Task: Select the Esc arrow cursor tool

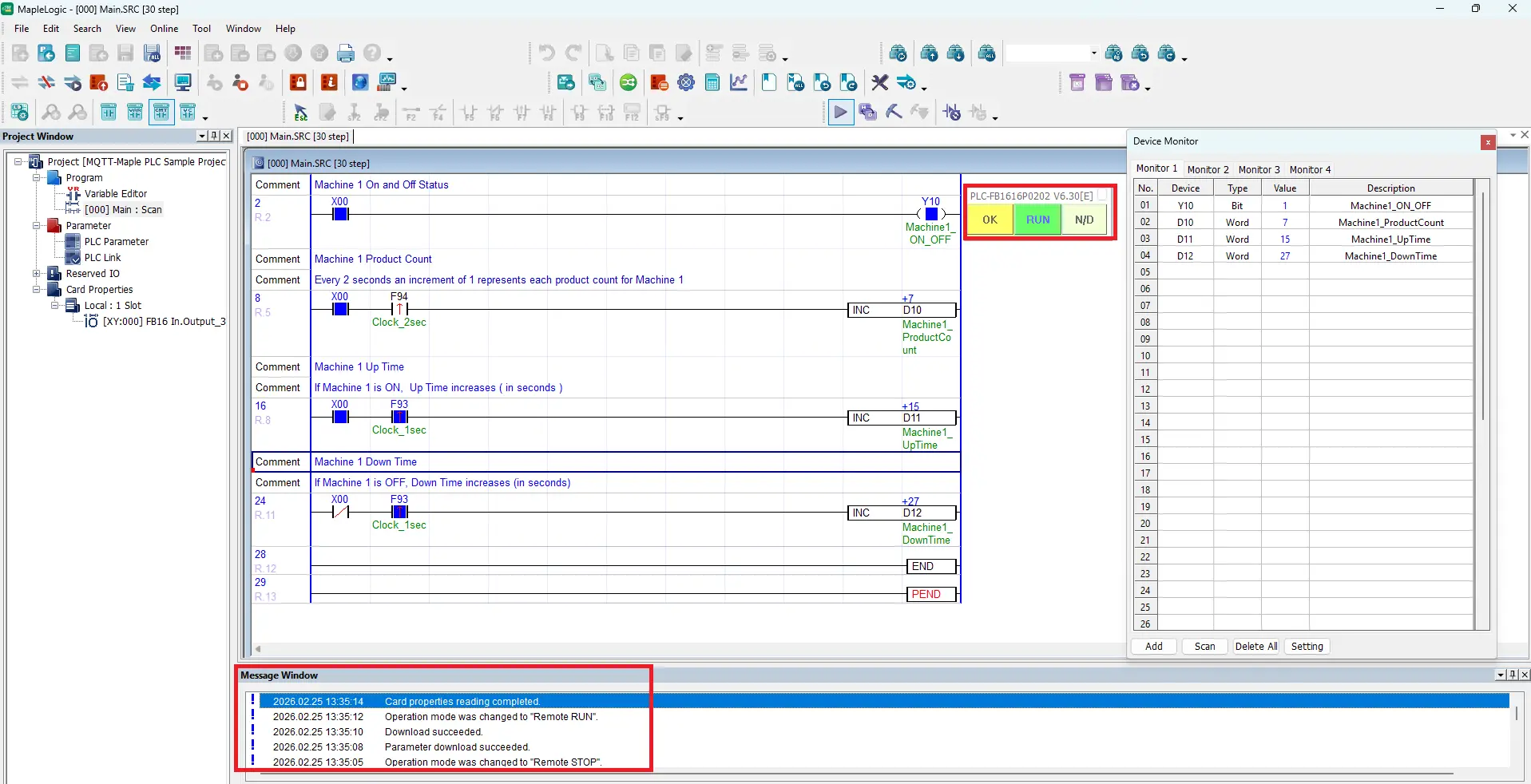Action: (300, 113)
